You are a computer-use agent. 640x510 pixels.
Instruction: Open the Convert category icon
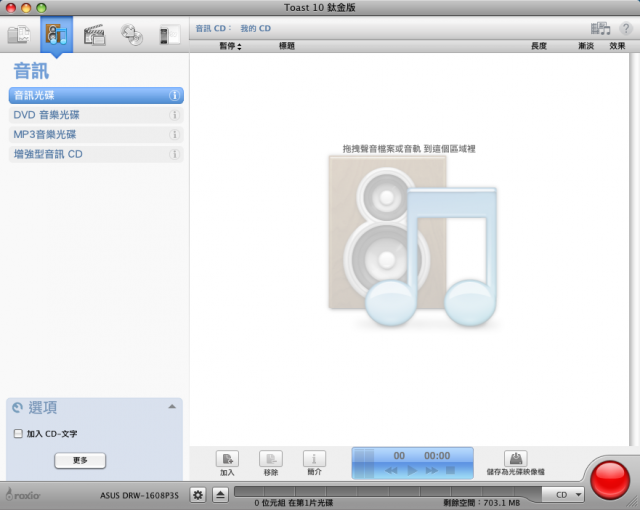coord(169,35)
